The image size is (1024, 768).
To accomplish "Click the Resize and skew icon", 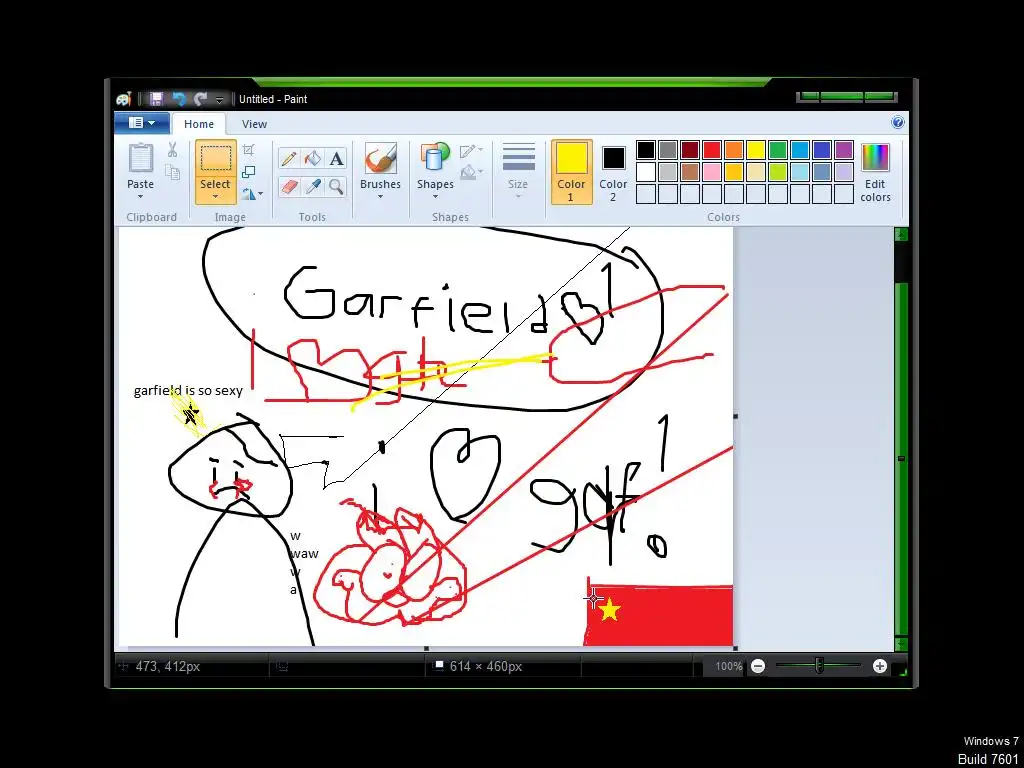I will pos(248,172).
